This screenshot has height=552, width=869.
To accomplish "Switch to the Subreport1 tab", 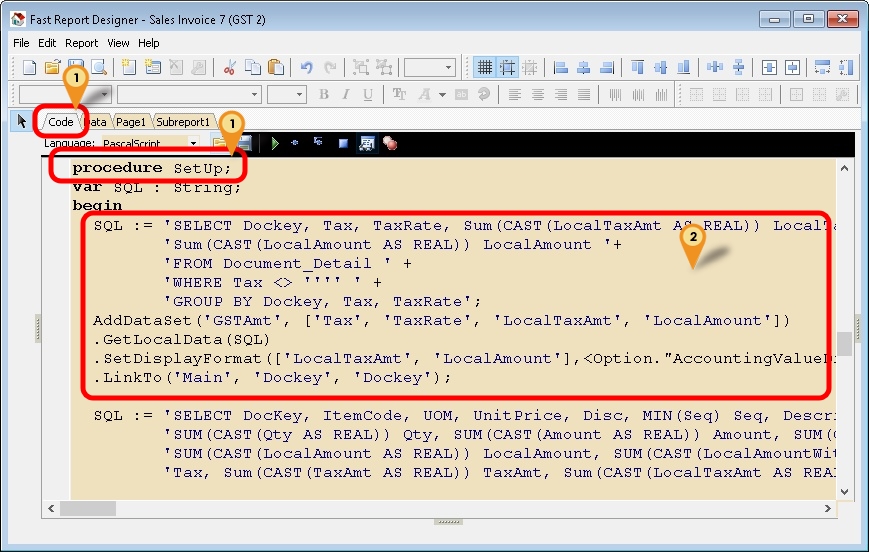I will tap(183, 122).
